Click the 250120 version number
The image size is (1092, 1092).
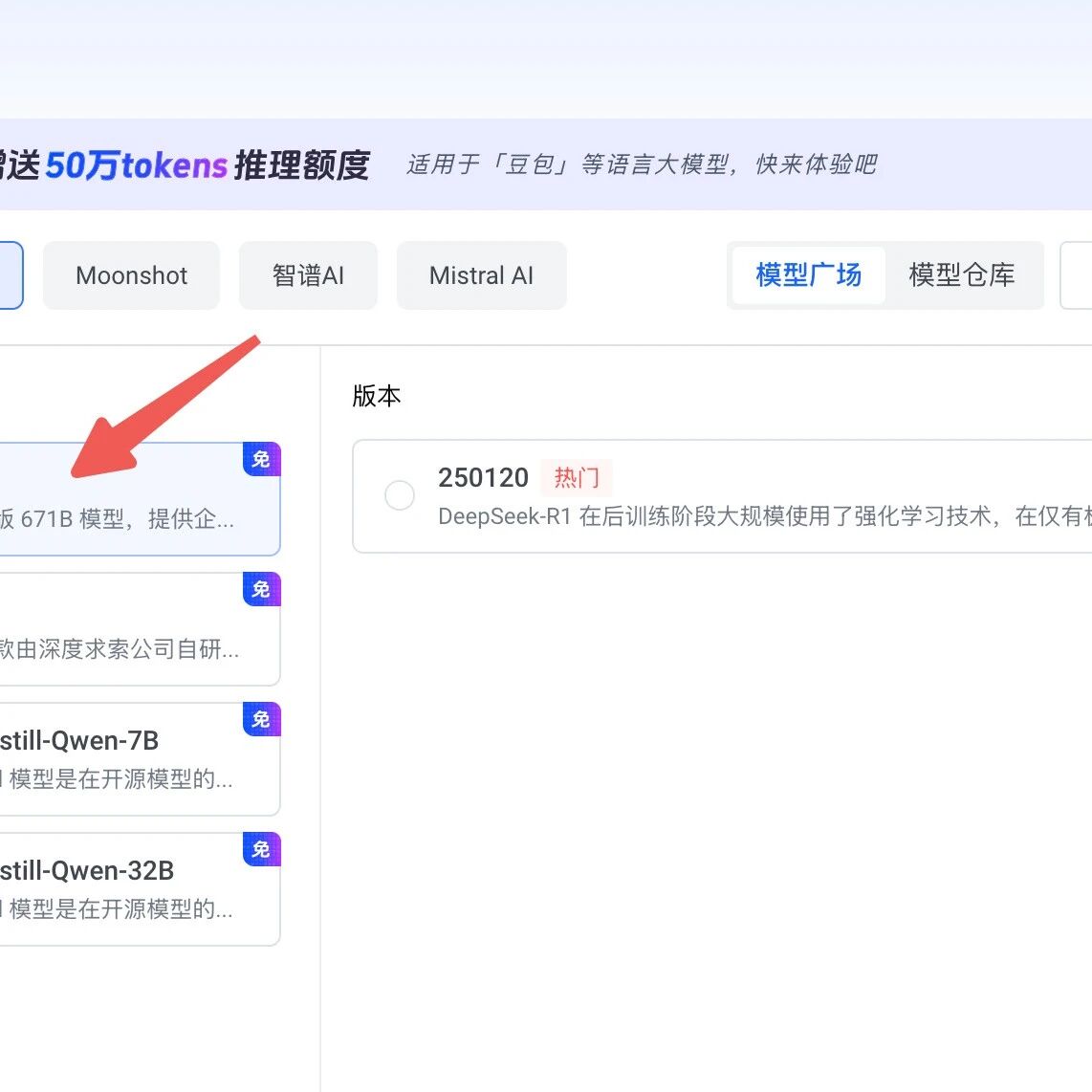(x=483, y=477)
